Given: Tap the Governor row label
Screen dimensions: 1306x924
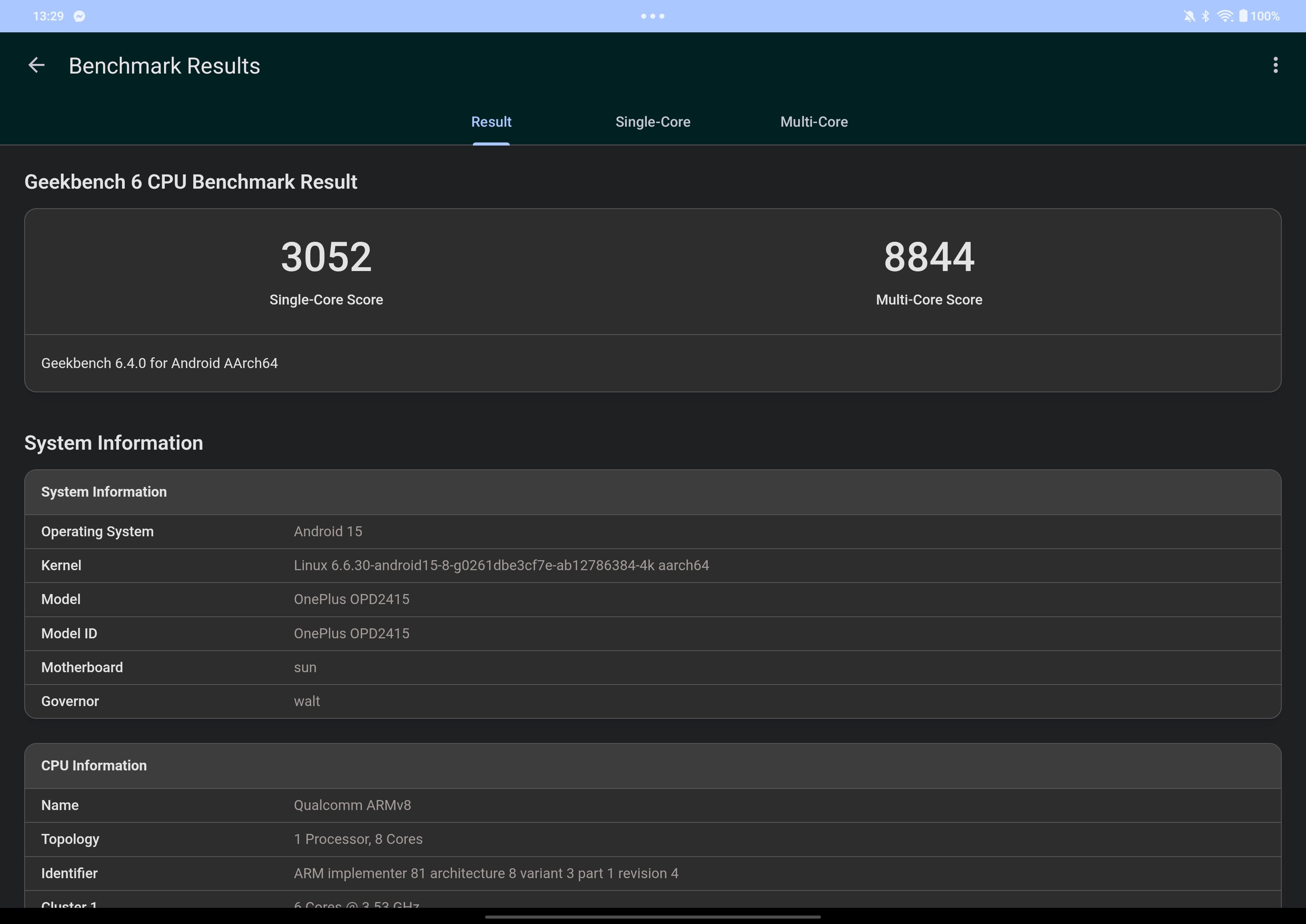Looking at the screenshot, I should tap(70, 701).
